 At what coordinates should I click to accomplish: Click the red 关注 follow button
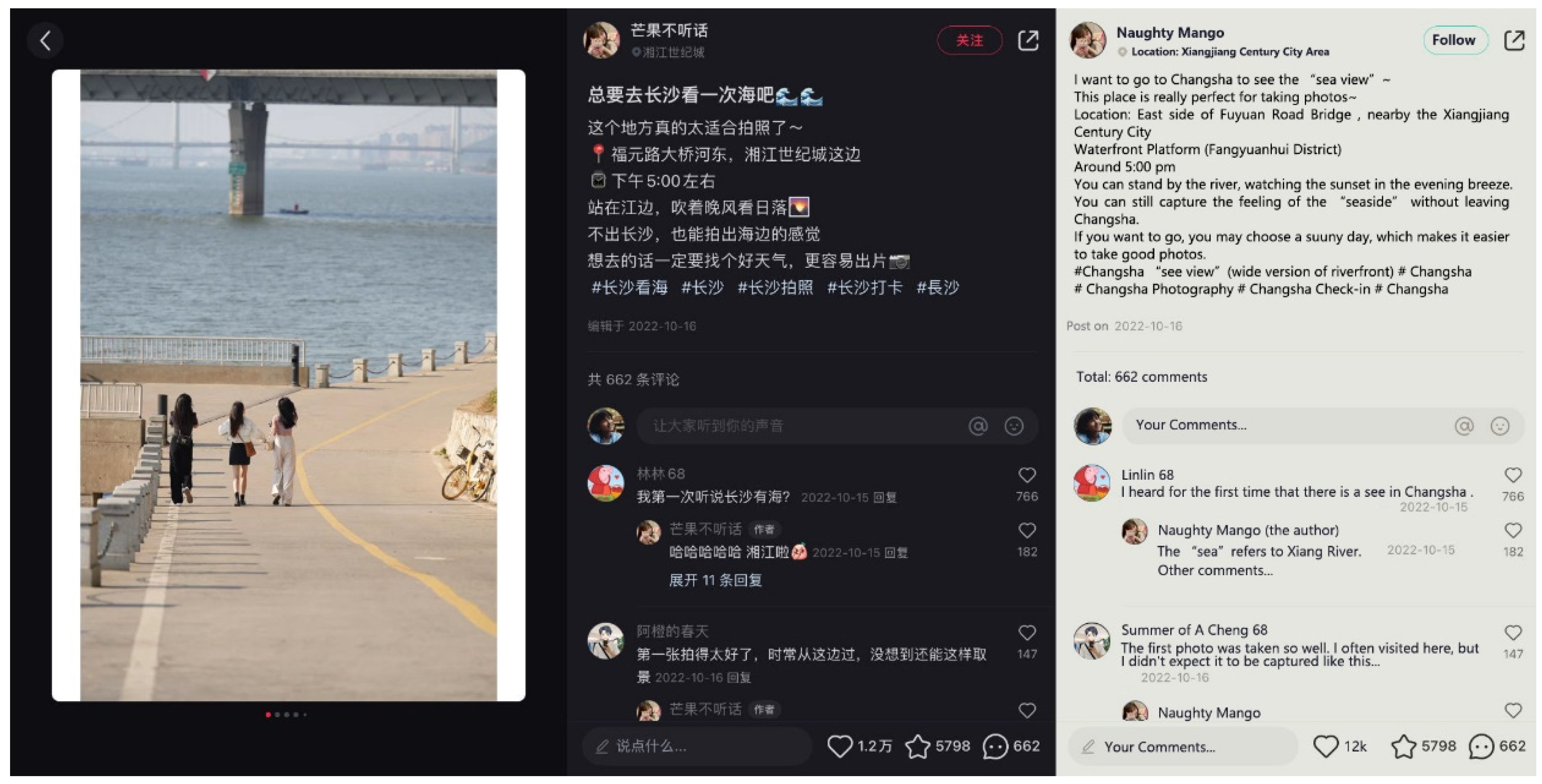click(x=969, y=41)
